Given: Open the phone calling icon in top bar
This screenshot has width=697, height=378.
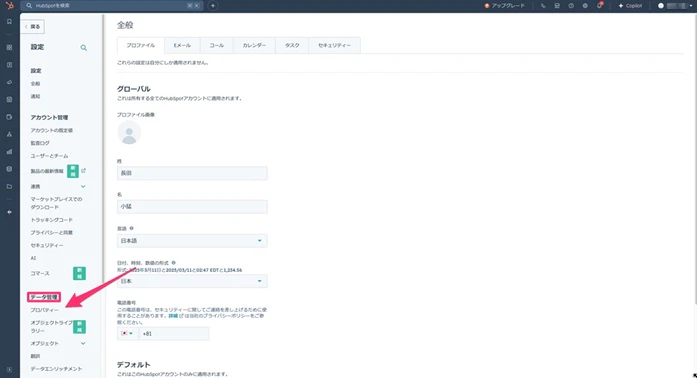Looking at the screenshot, I should pyautogui.click(x=543, y=6).
